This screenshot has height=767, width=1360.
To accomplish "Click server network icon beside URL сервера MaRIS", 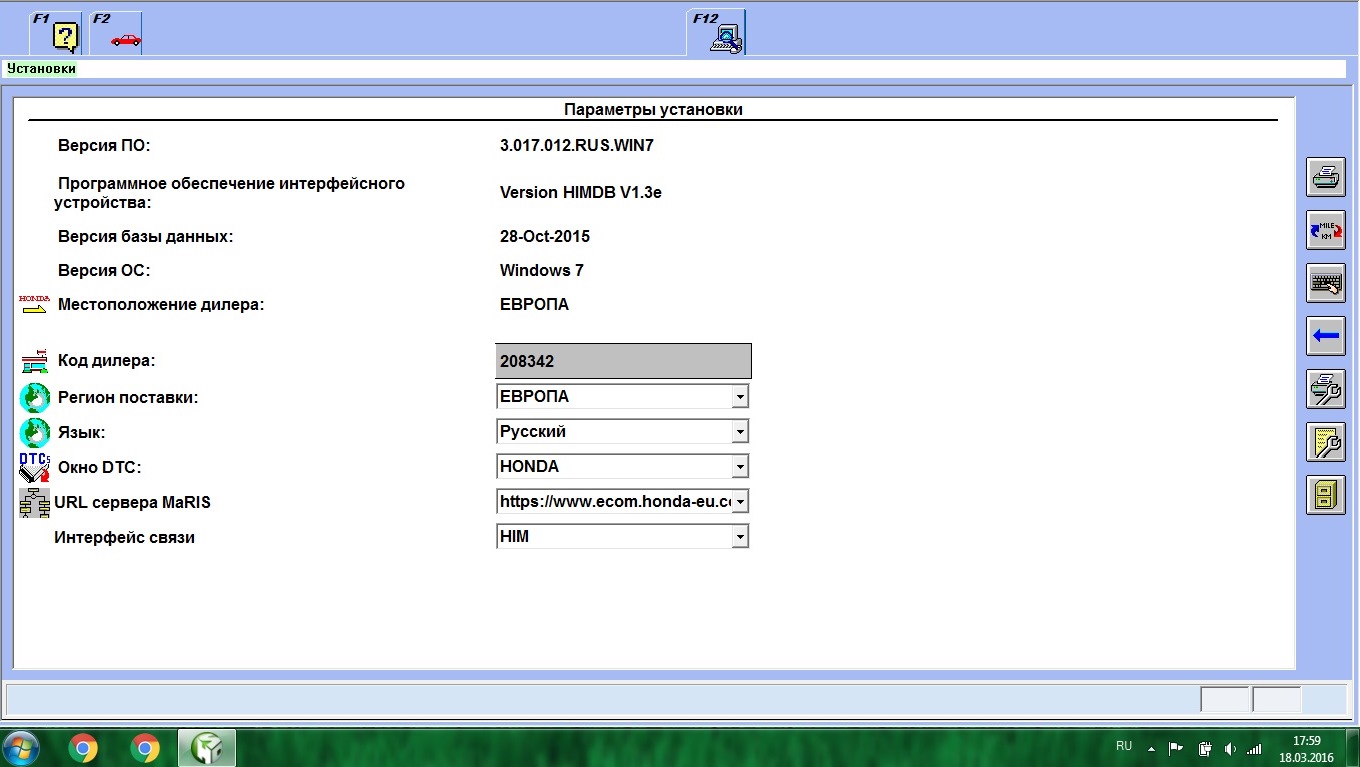I will point(34,502).
